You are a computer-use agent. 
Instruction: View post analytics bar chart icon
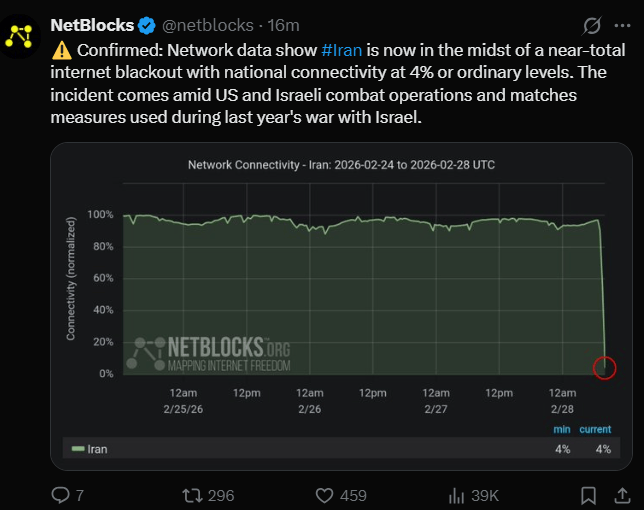click(458, 495)
